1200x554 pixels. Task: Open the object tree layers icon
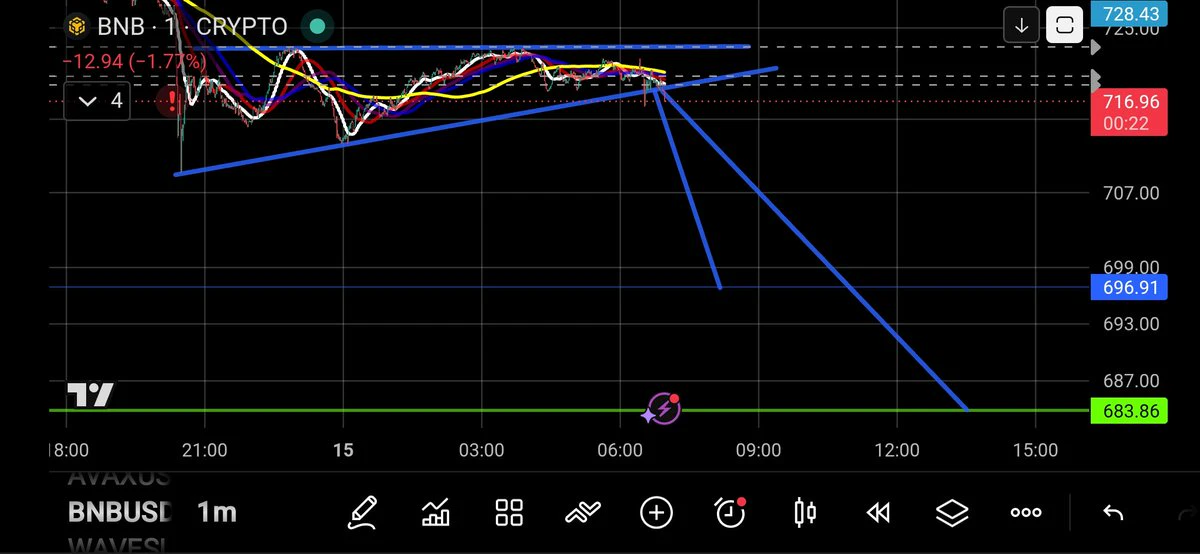pyautogui.click(x=952, y=513)
